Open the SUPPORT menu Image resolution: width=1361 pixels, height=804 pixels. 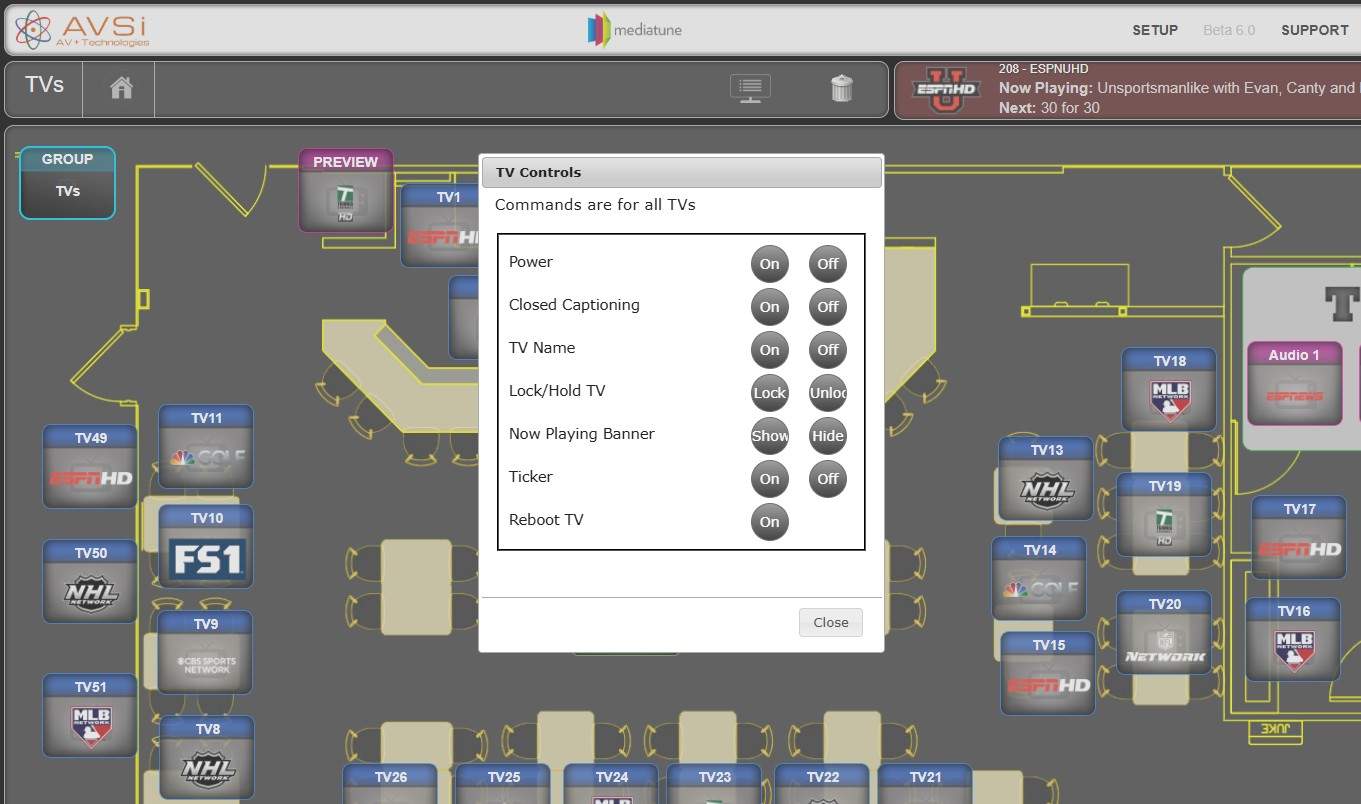(1315, 30)
